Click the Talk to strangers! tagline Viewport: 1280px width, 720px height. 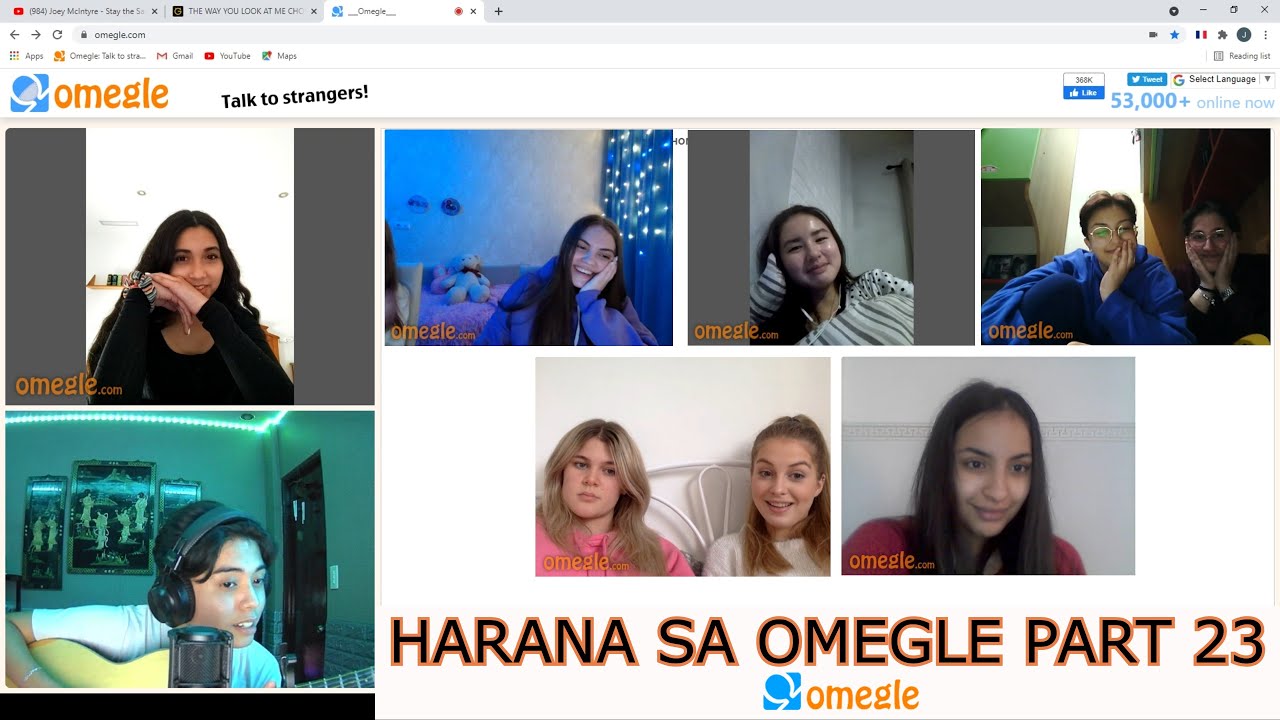[295, 98]
